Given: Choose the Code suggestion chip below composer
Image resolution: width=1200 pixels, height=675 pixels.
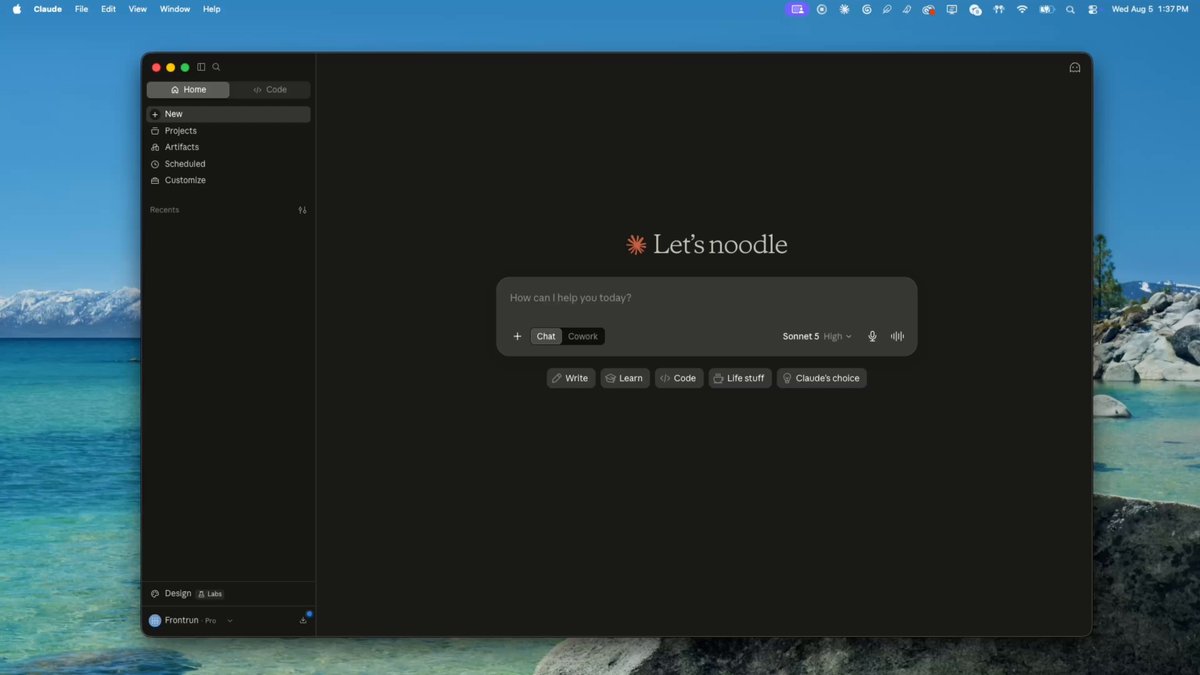Looking at the screenshot, I should (x=679, y=378).
